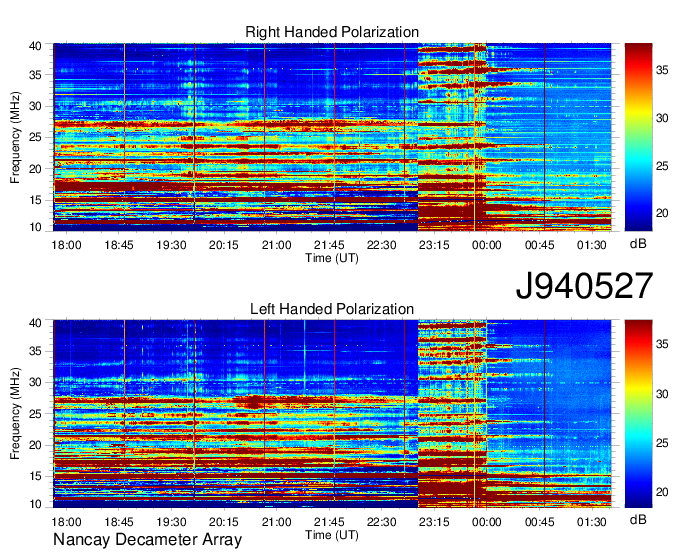Click the dB unit label below the Right Handed colorbar
This screenshot has width=680, height=552.
click(638, 244)
